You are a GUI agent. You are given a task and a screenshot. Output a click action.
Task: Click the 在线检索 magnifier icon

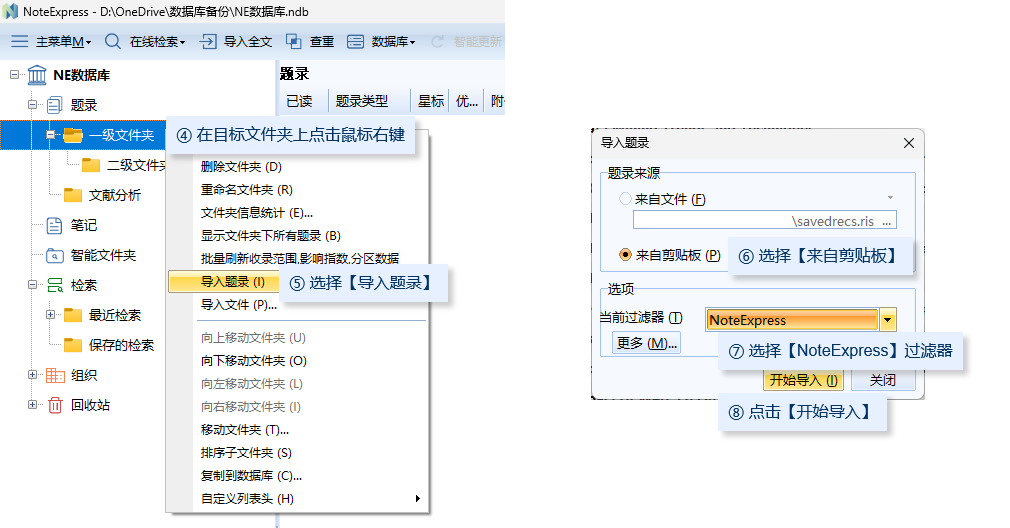(x=113, y=41)
